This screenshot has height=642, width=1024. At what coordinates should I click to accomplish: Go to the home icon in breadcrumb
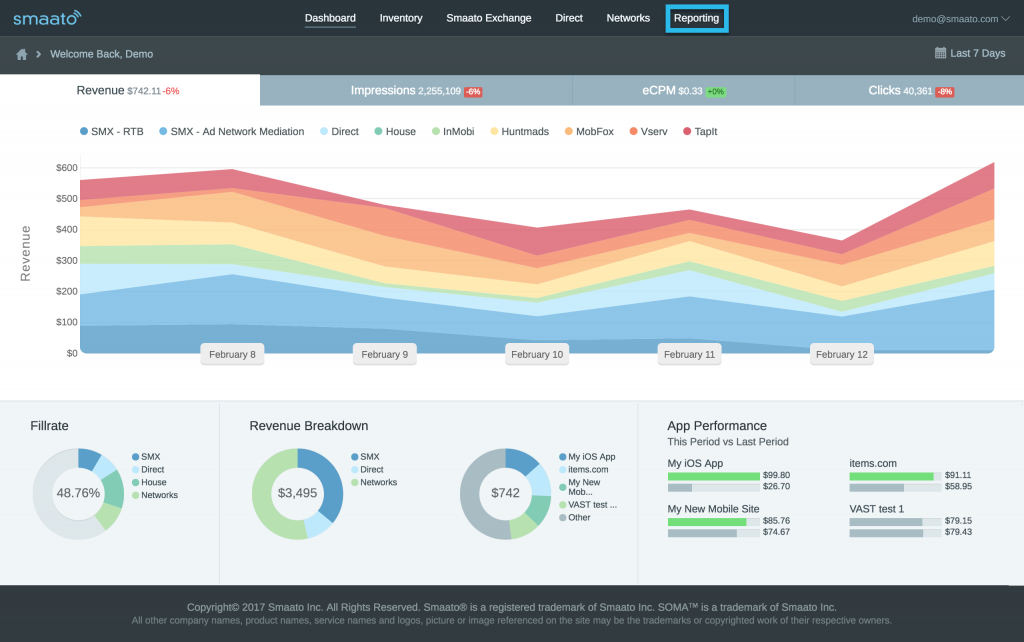click(x=22, y=54)
